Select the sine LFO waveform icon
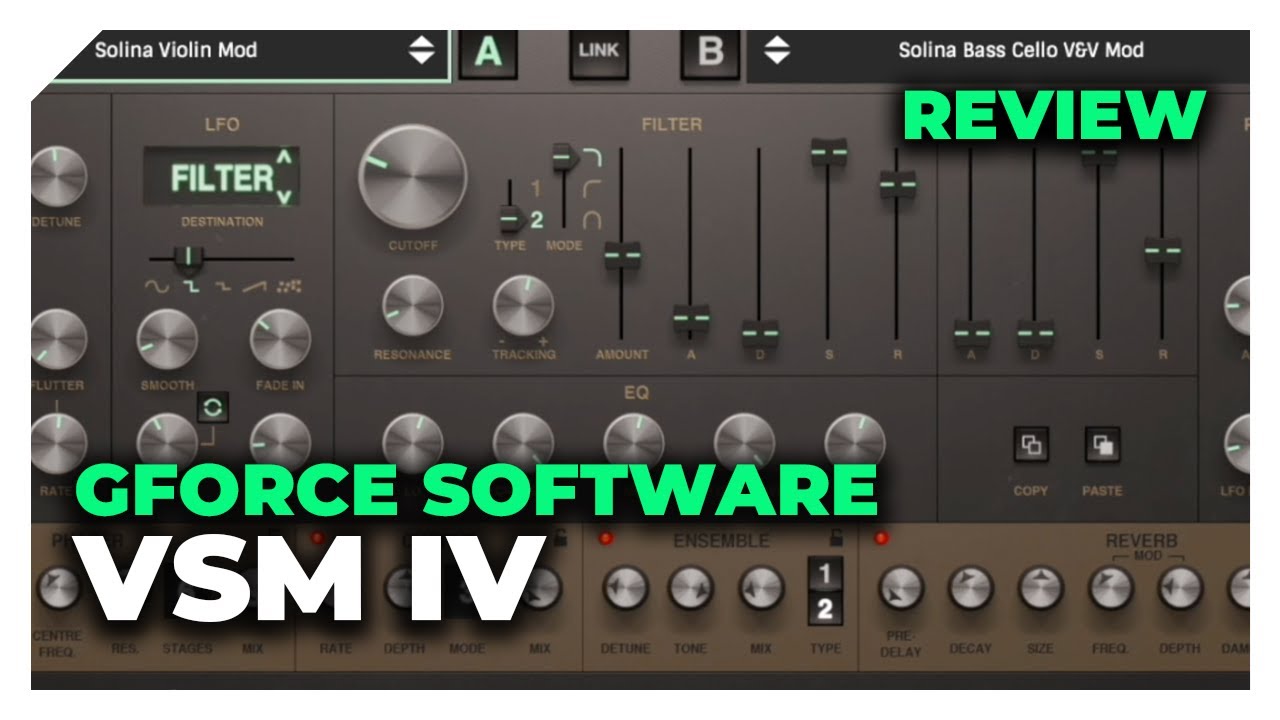Image resolution: width=1280 pixels, height=720 pixels. point(157,286)
